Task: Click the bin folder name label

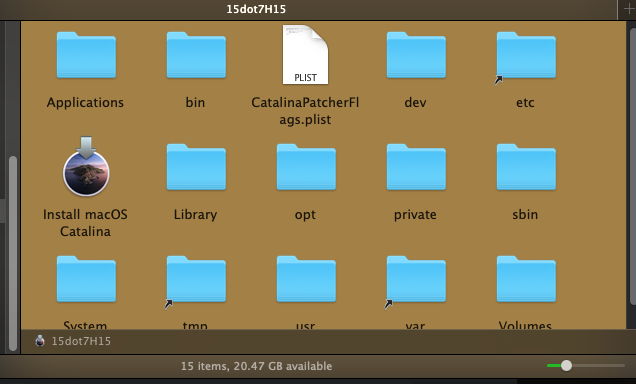Action: coord(195,103)
